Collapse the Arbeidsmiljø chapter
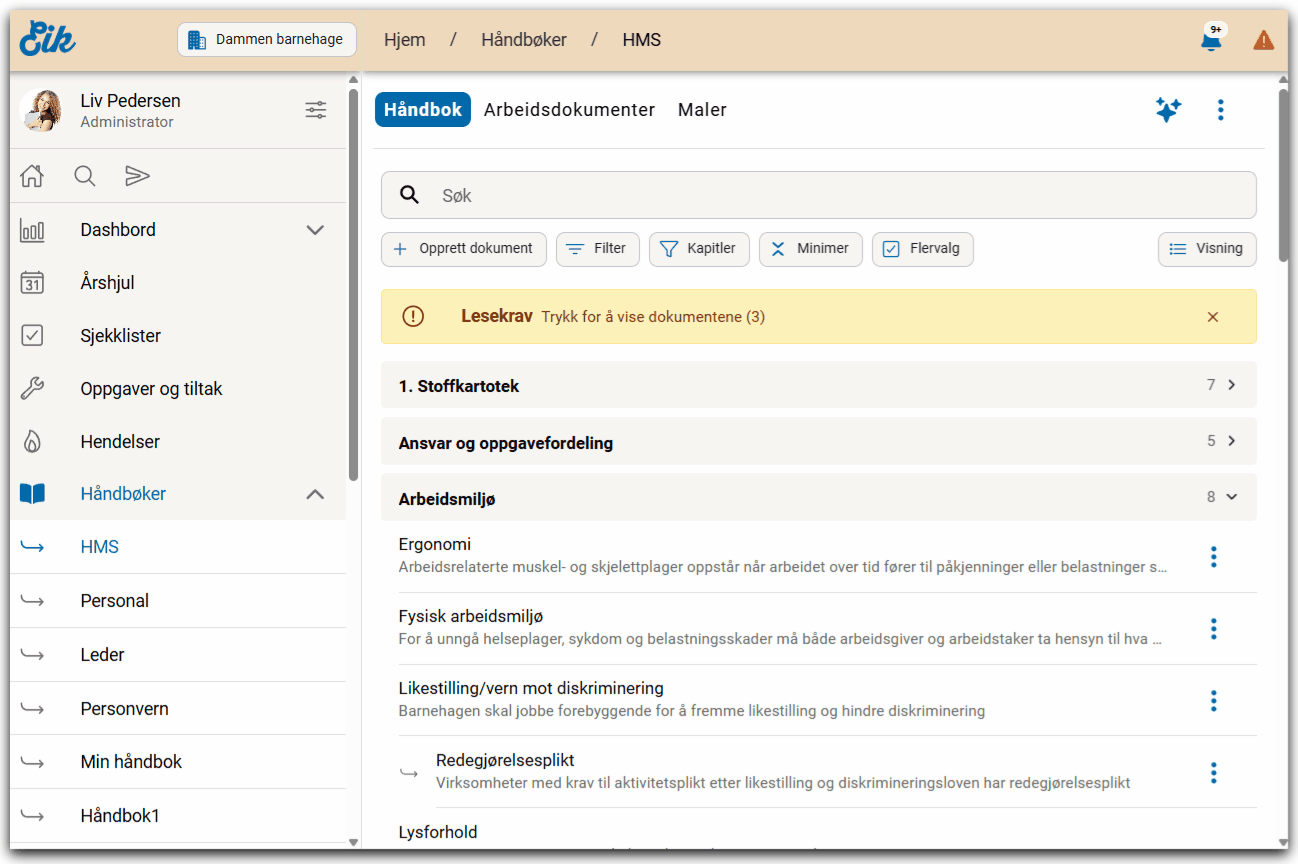The width and height of the screenshot is (1298, 864). tap(1231, 497)
